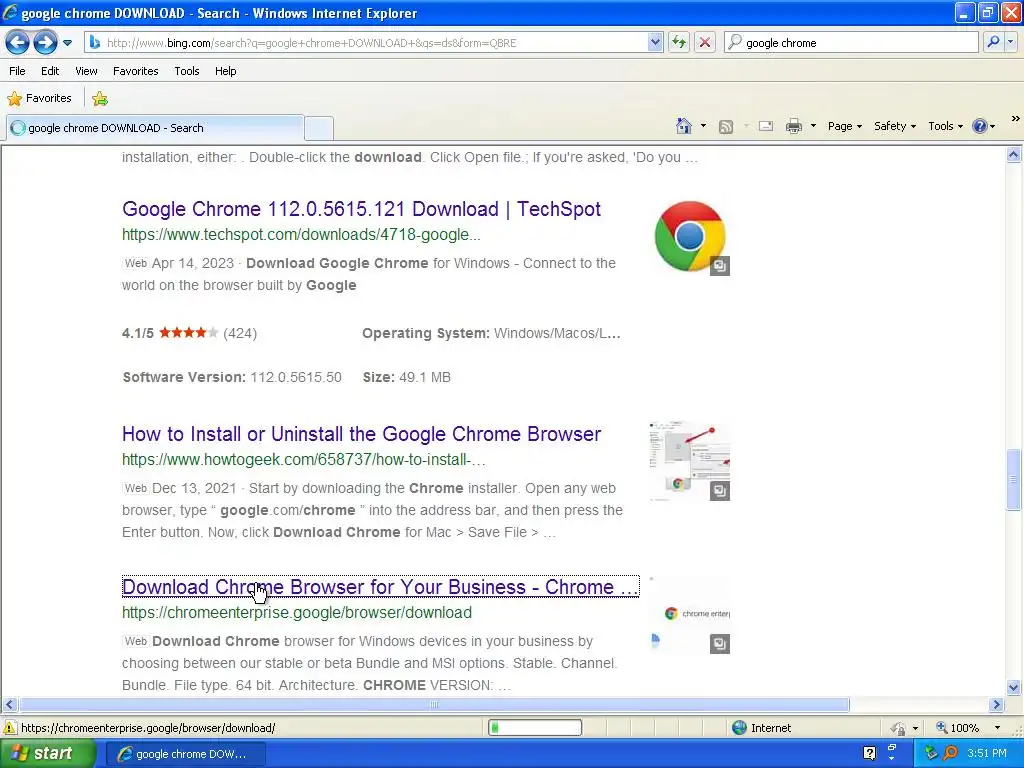Open the Safety dropdown menu
Viewport: 1024px width, 768px height.
[895, 126]
